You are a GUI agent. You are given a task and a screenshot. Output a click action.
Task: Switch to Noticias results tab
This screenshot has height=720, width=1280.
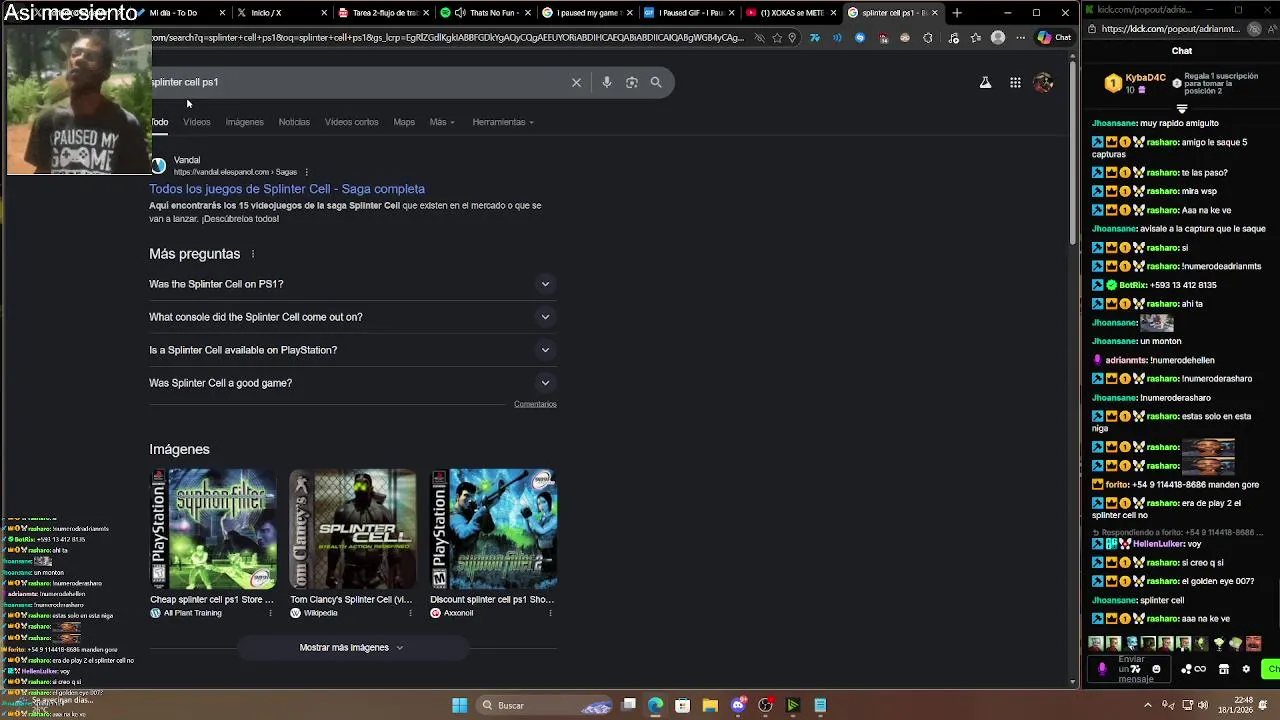point(294,122)
